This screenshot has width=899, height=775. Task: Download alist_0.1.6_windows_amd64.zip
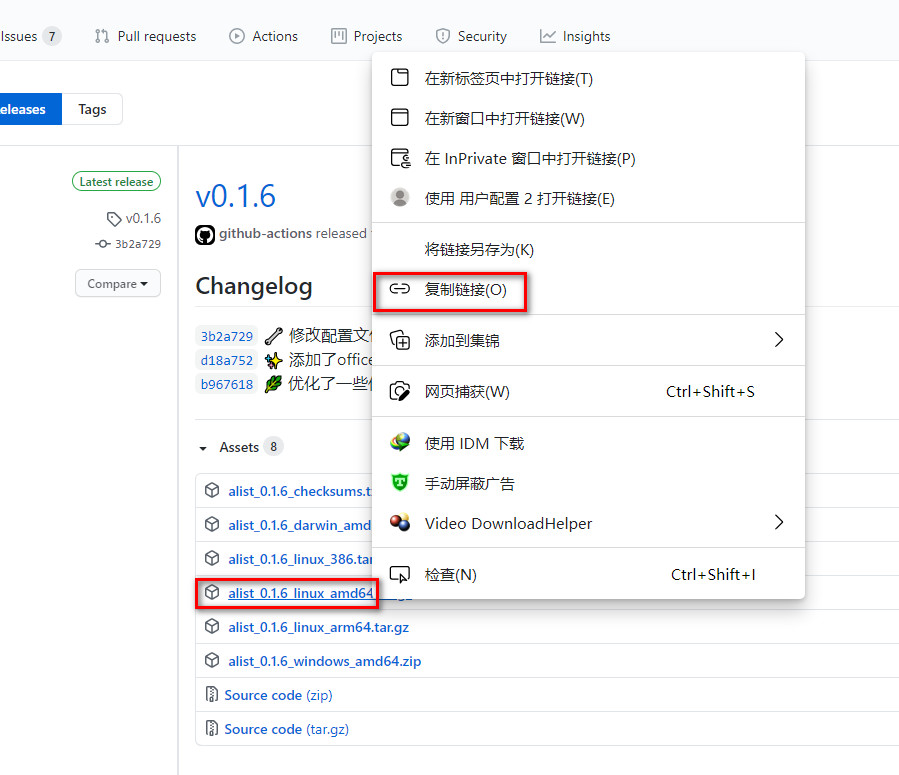pyautogui.click(x=325, y=660)
